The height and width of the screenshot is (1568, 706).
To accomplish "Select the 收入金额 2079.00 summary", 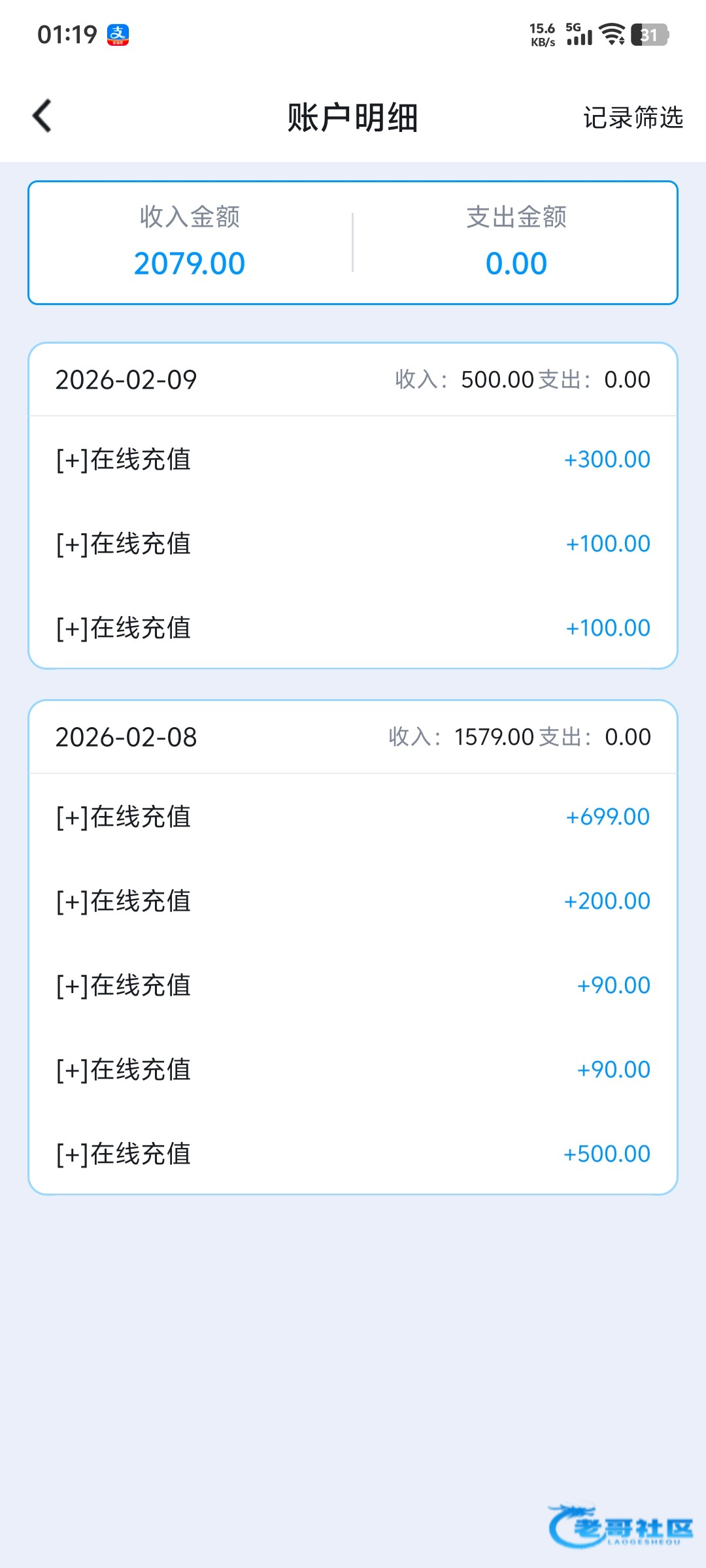I will (190, 242).
